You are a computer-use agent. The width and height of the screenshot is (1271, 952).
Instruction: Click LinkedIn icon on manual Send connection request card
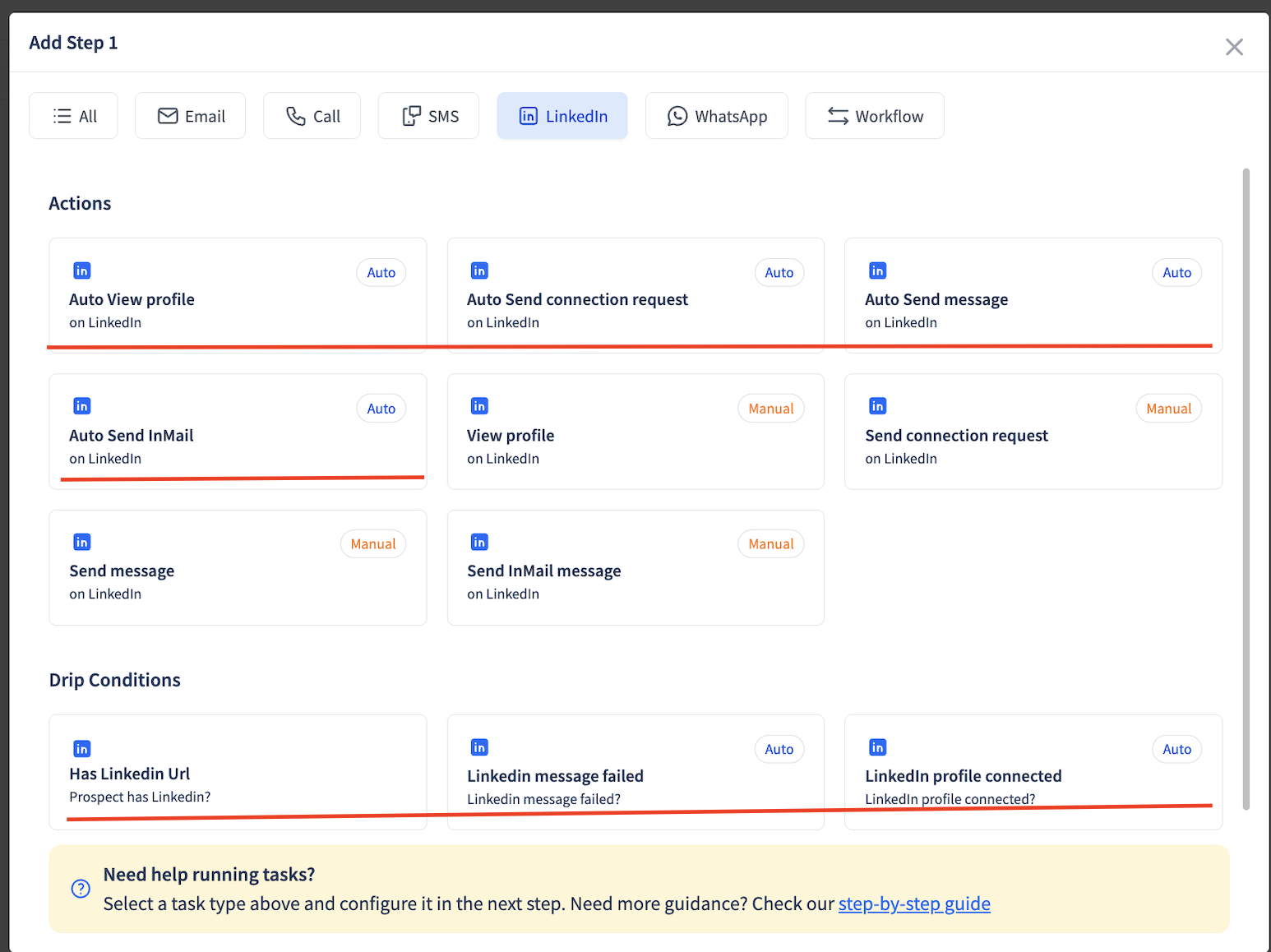pyautogui.click(x=877, y=406)
